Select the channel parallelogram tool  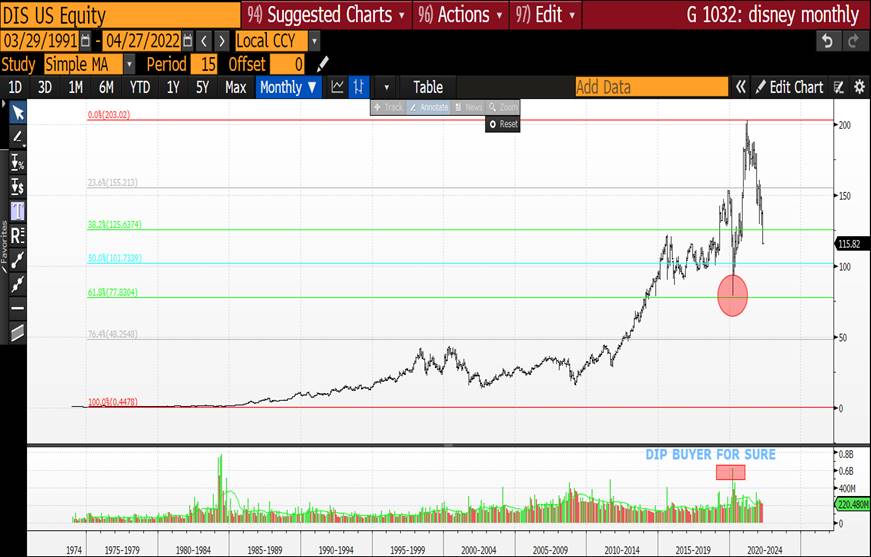point(18,332)
